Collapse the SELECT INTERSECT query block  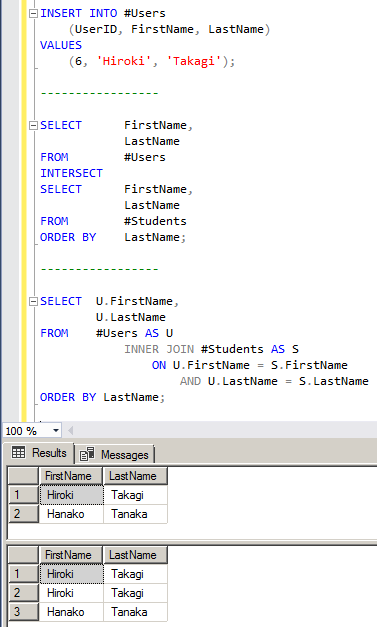pyautogui.click(x=33, y=126)
